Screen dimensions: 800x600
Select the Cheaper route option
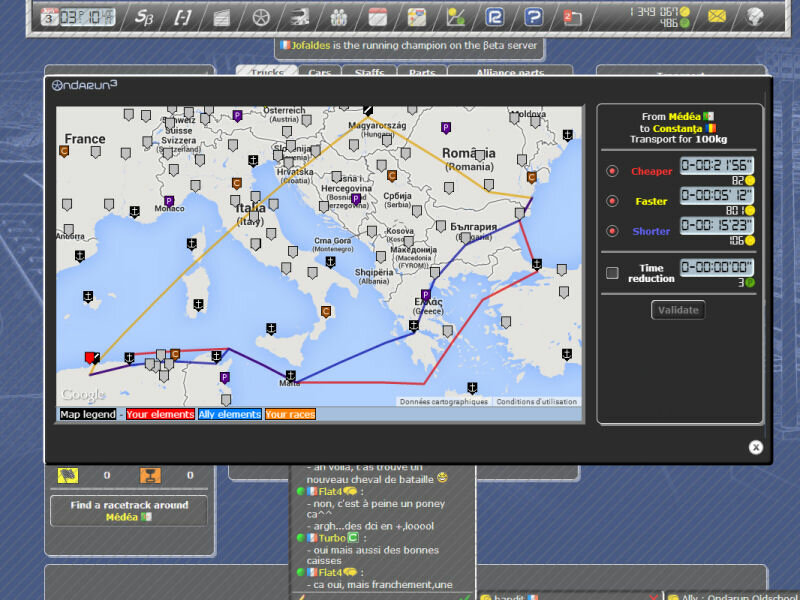[612, 171]
